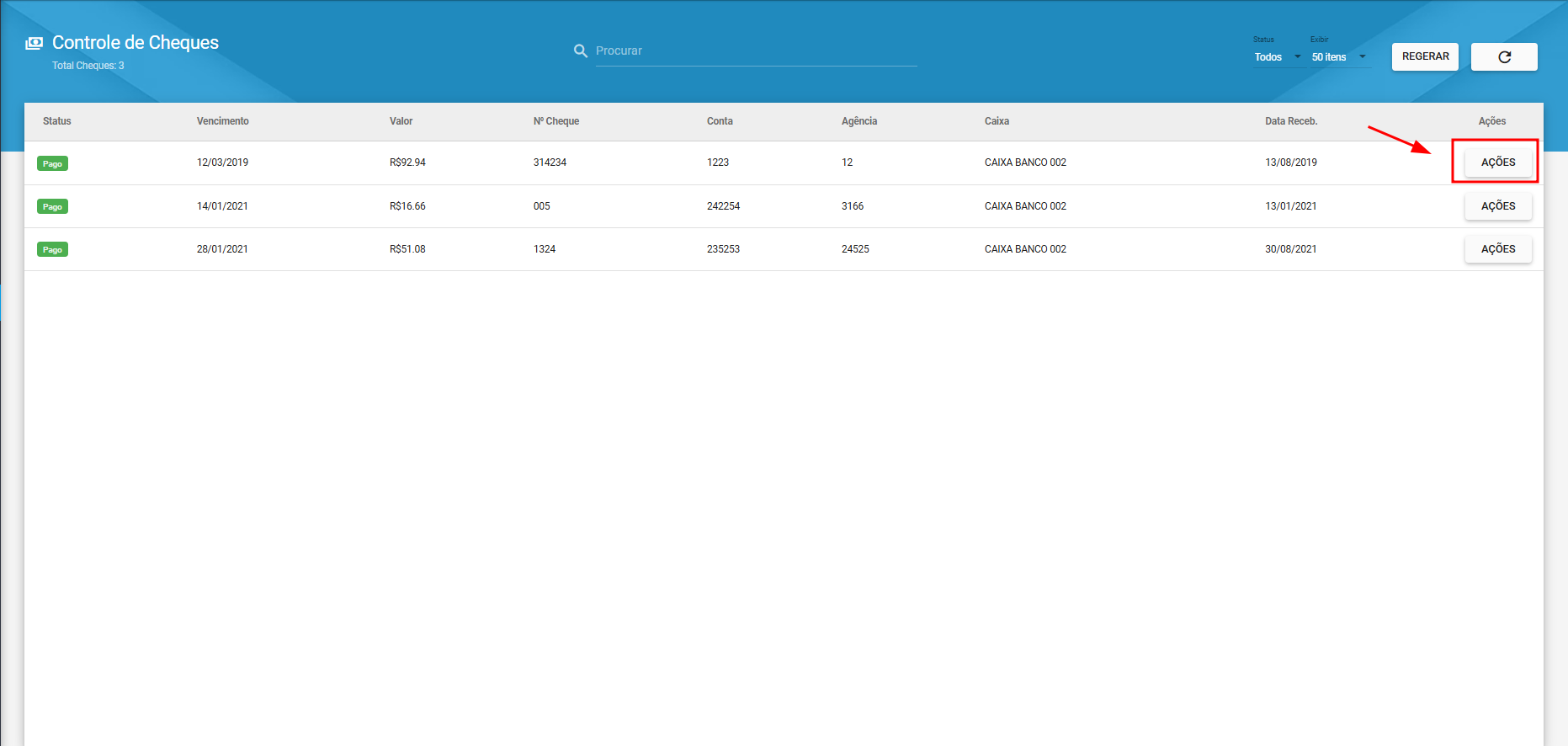The height and width of the screenshot is (746, 1568).
Task: Click the Data Receb. column header
Action: pyautogui.click(x=1291, y=121)
